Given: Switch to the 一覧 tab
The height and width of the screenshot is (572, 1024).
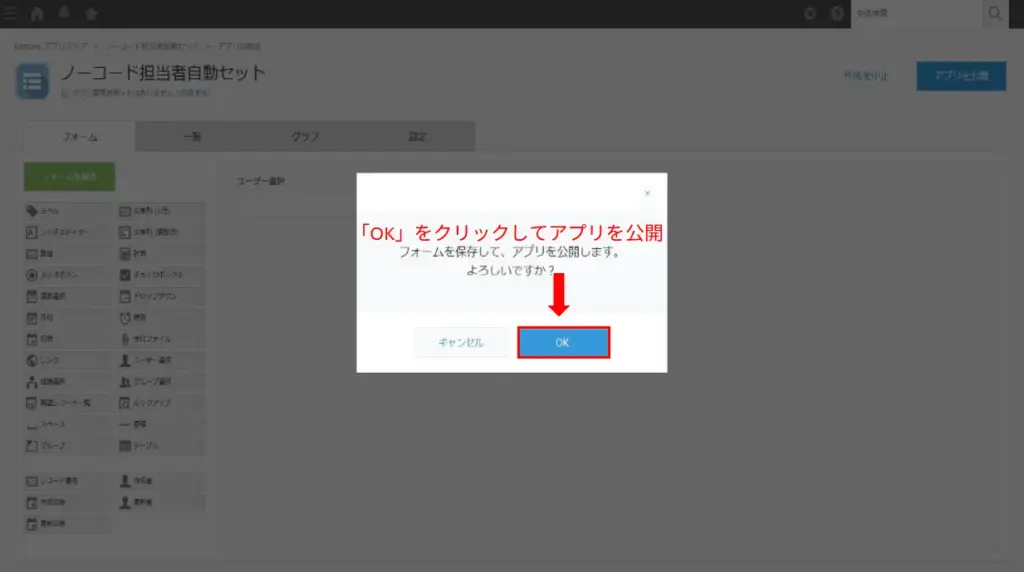Looking at the screenshot, I should click(x=192, y=136).
